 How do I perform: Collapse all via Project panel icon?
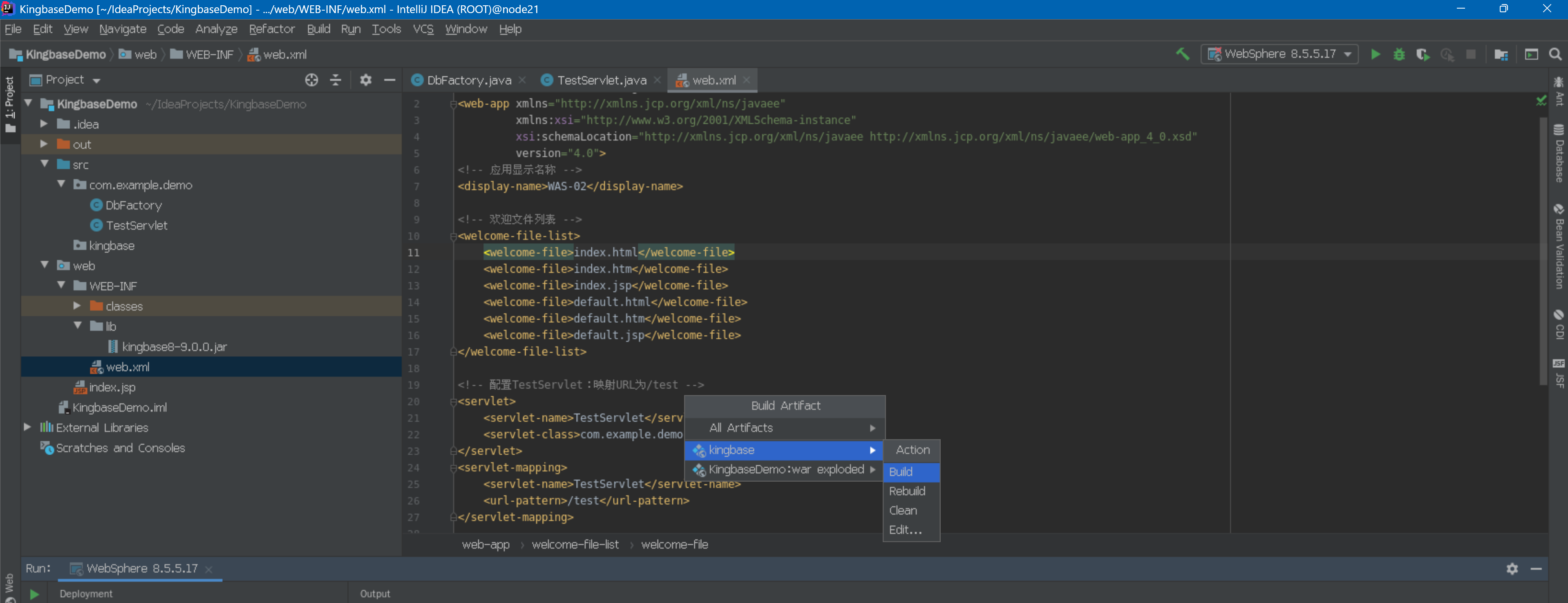coord(336,80)
